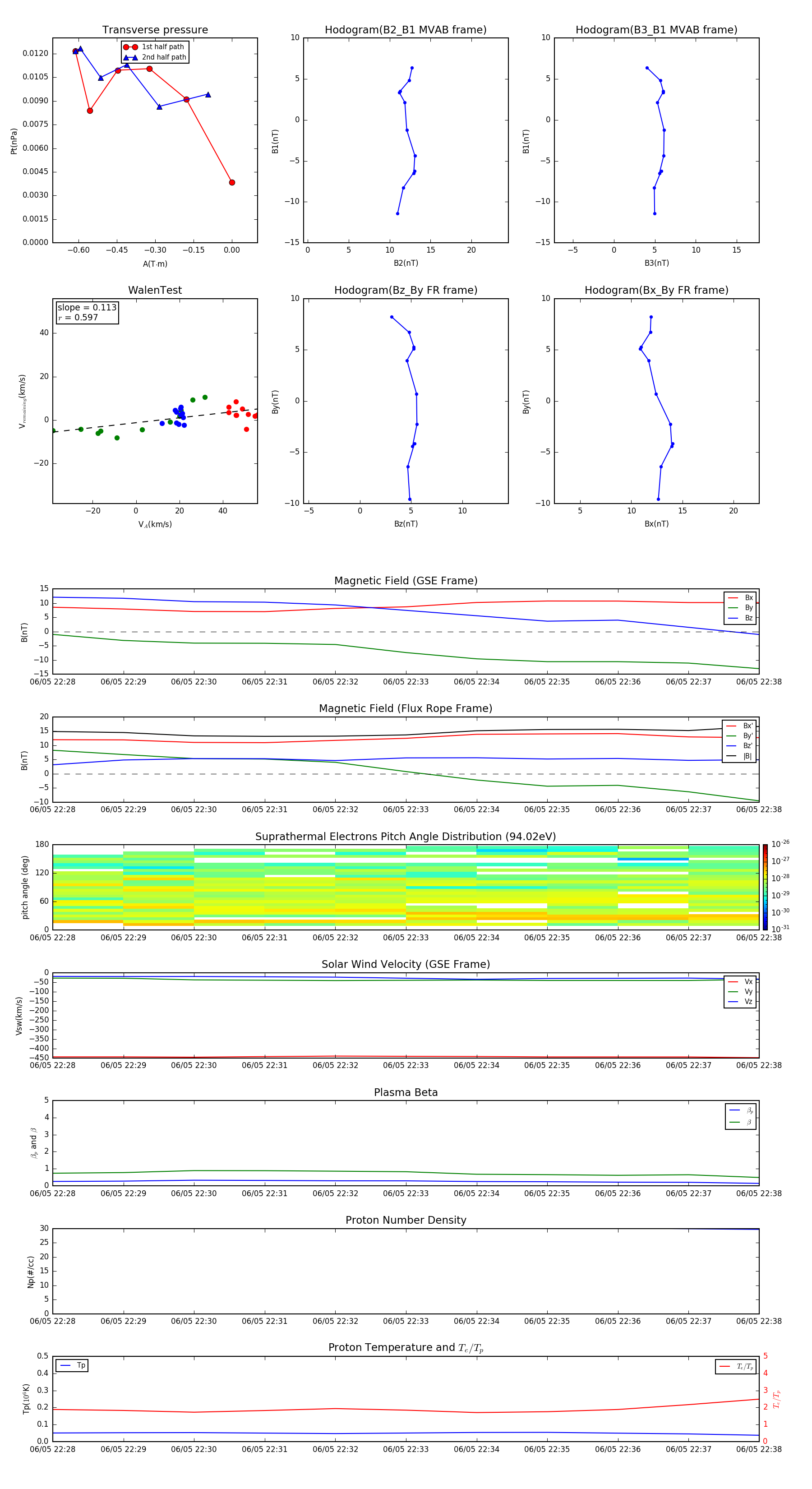Click 'Tp' legend in proton temperature panel

72,1365
